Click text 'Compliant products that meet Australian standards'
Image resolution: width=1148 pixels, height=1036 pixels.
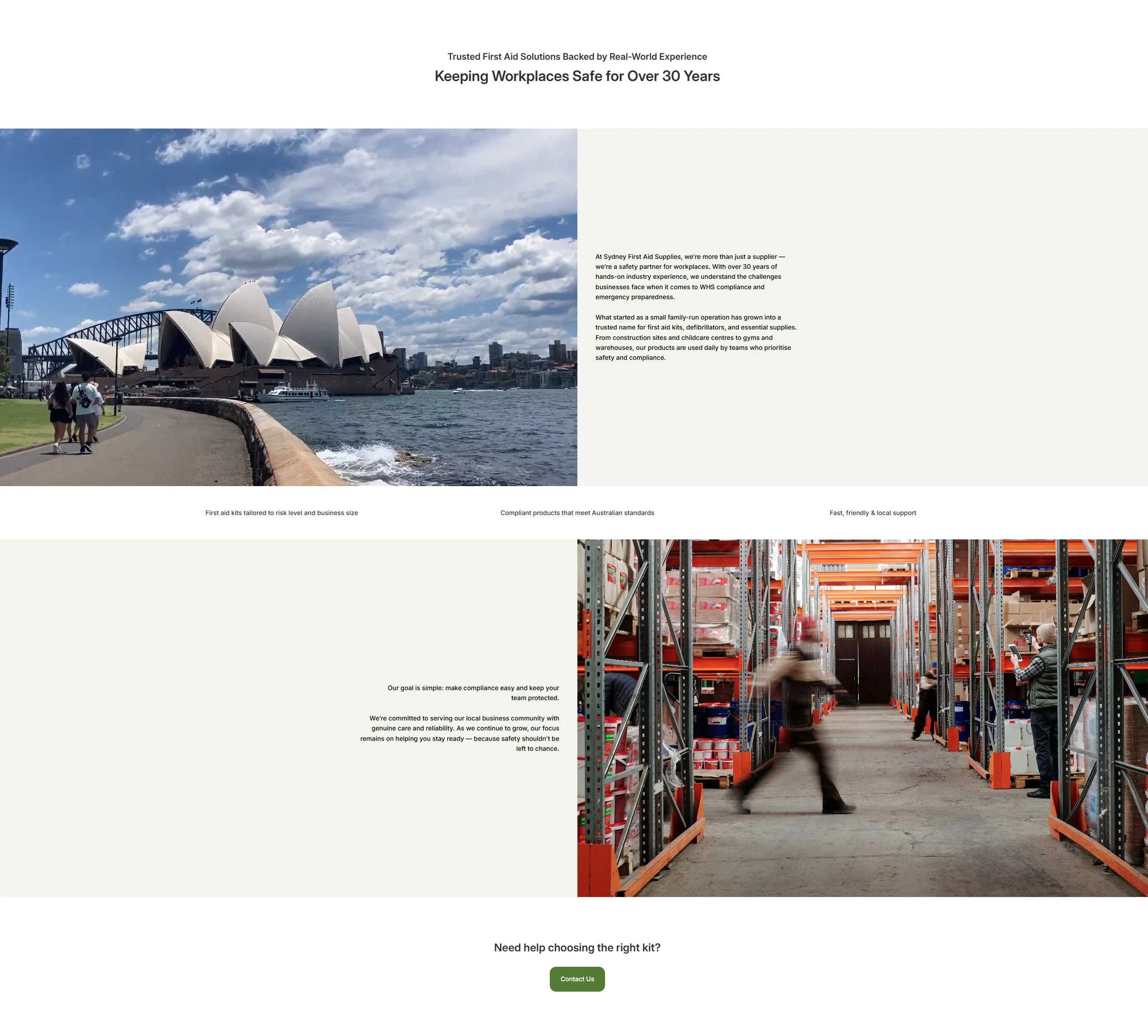point(576,512)
